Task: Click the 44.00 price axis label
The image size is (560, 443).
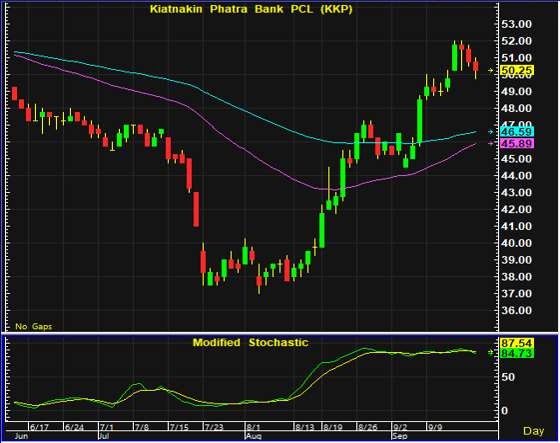Action: [x=516, y=176]
